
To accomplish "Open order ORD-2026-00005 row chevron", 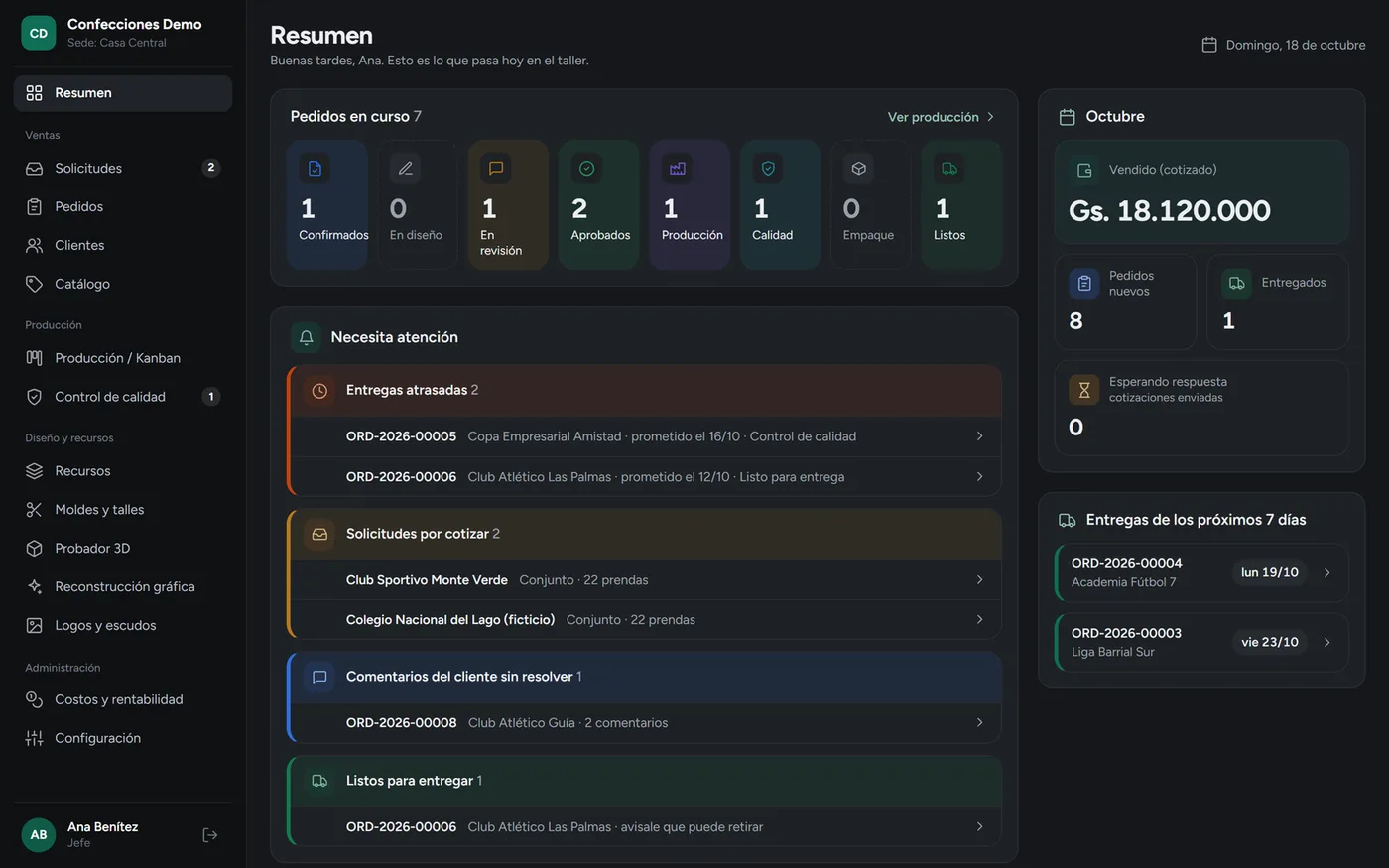I will coord(979,435).
